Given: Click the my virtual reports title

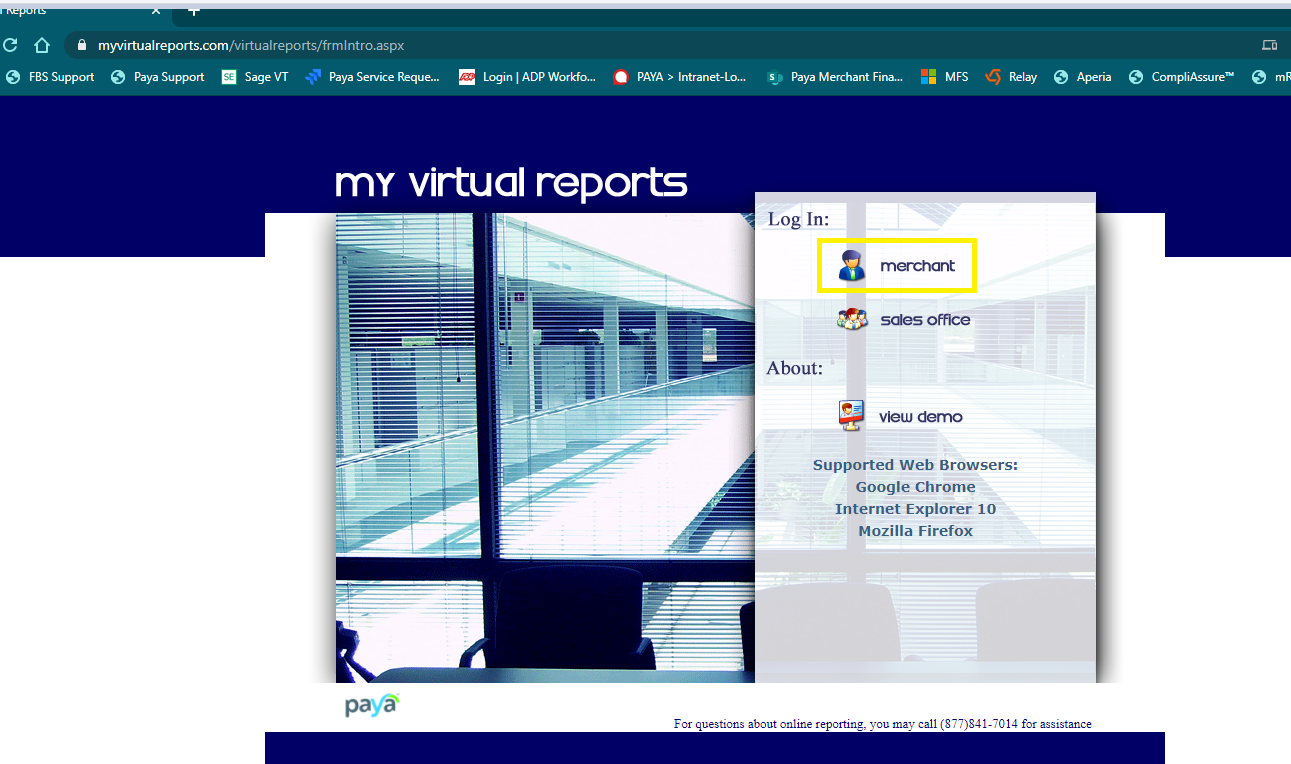Looking at the screenshot, I should pyautogui.click(x=511, y=183).
